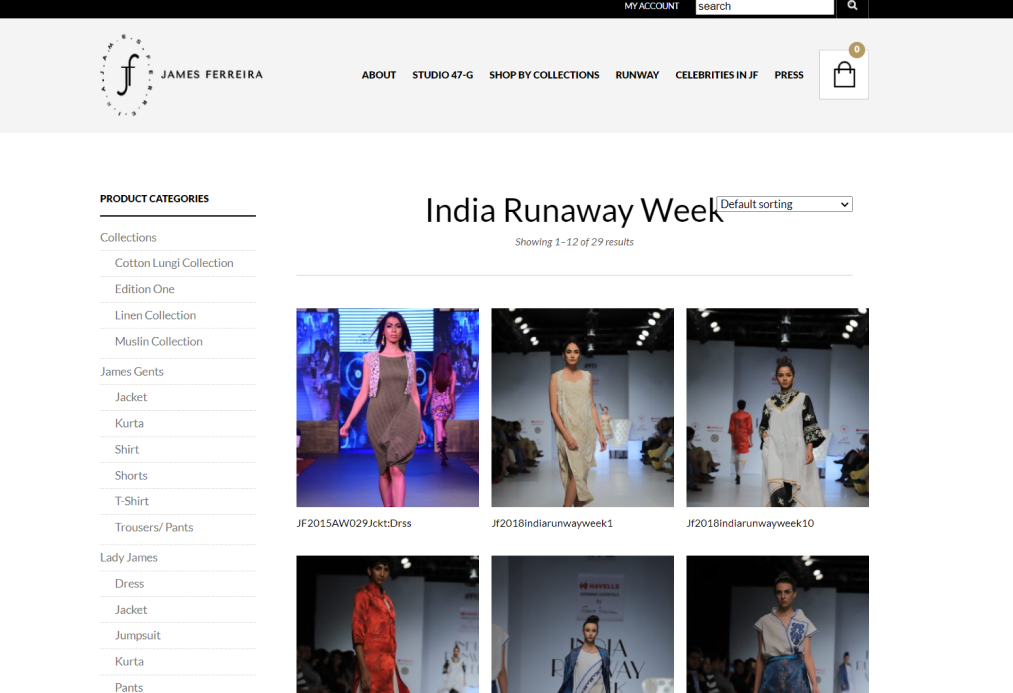The height and width of the screenshot is (693, 1013).
Task: Open the Jumpsuit category
Action: click(x=138, y=636)
